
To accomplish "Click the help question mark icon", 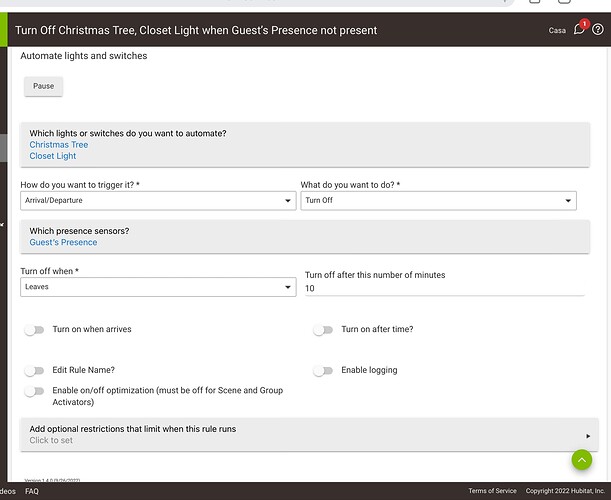I will [598, 30].
